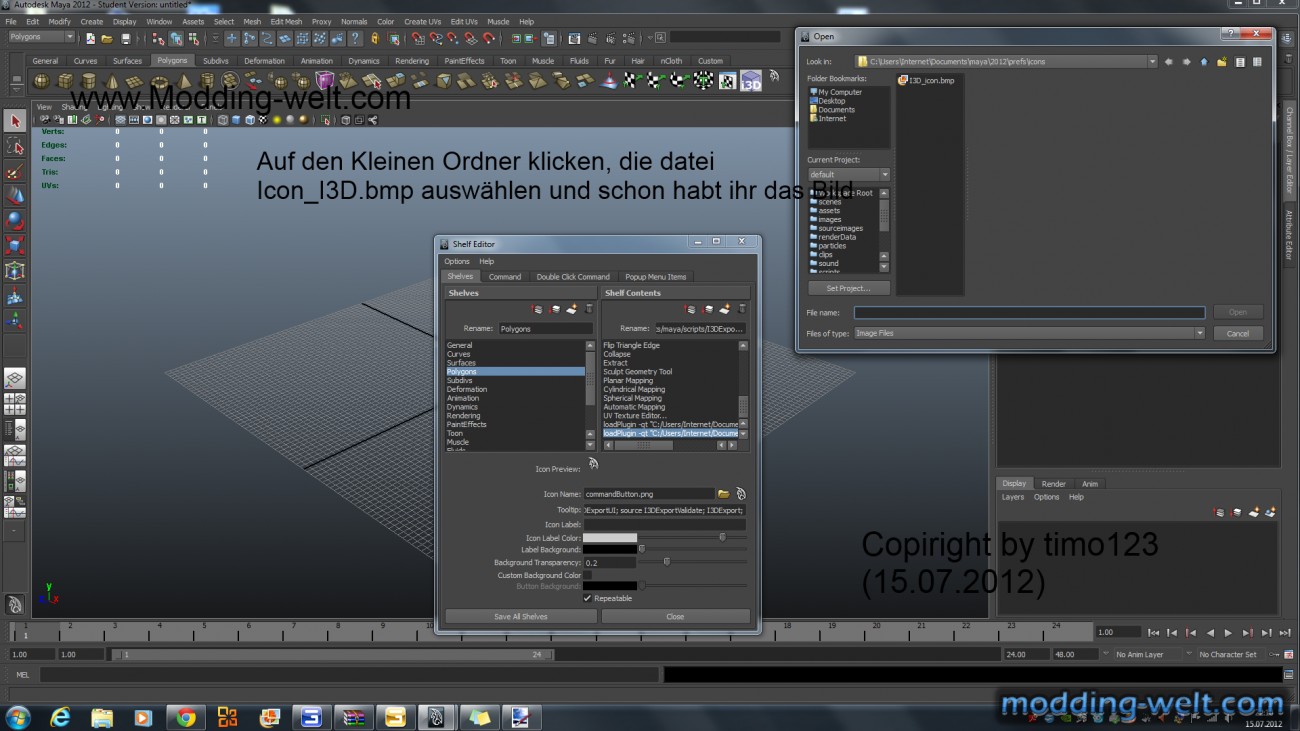This screenshot has width=1300, height=731.
Task: Create a polygon sphere from the shelf
Action: 42,81
